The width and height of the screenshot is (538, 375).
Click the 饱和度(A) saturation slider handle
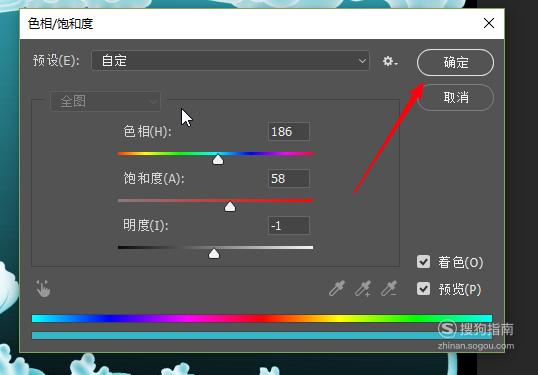coord(230,207)
